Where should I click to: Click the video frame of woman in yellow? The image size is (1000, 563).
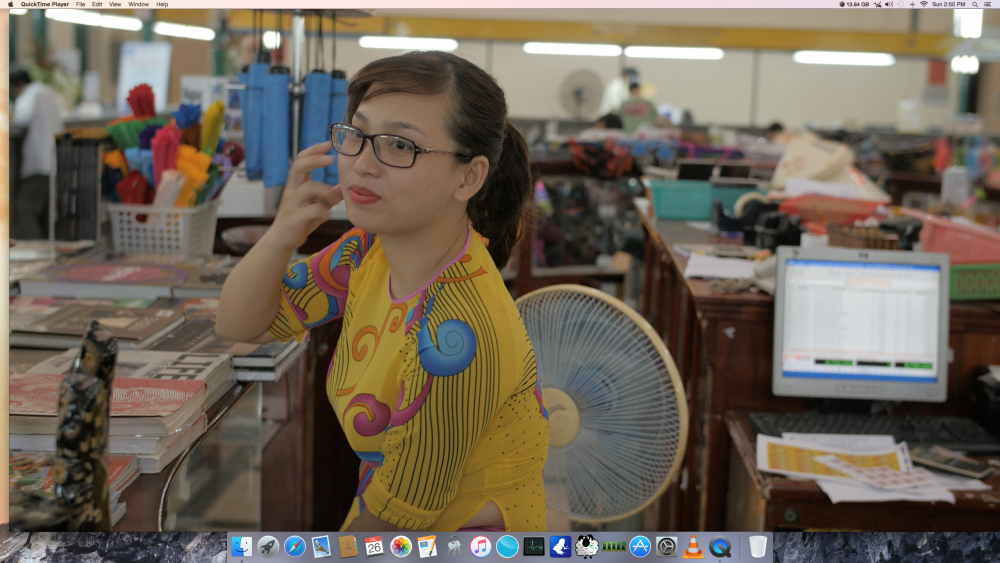504,270
